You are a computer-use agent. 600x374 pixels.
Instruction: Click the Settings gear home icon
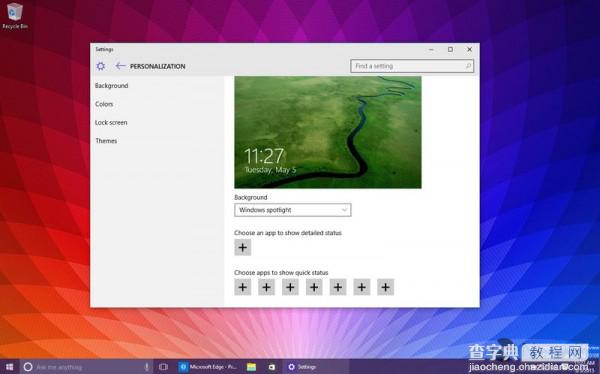coord(101,66)
